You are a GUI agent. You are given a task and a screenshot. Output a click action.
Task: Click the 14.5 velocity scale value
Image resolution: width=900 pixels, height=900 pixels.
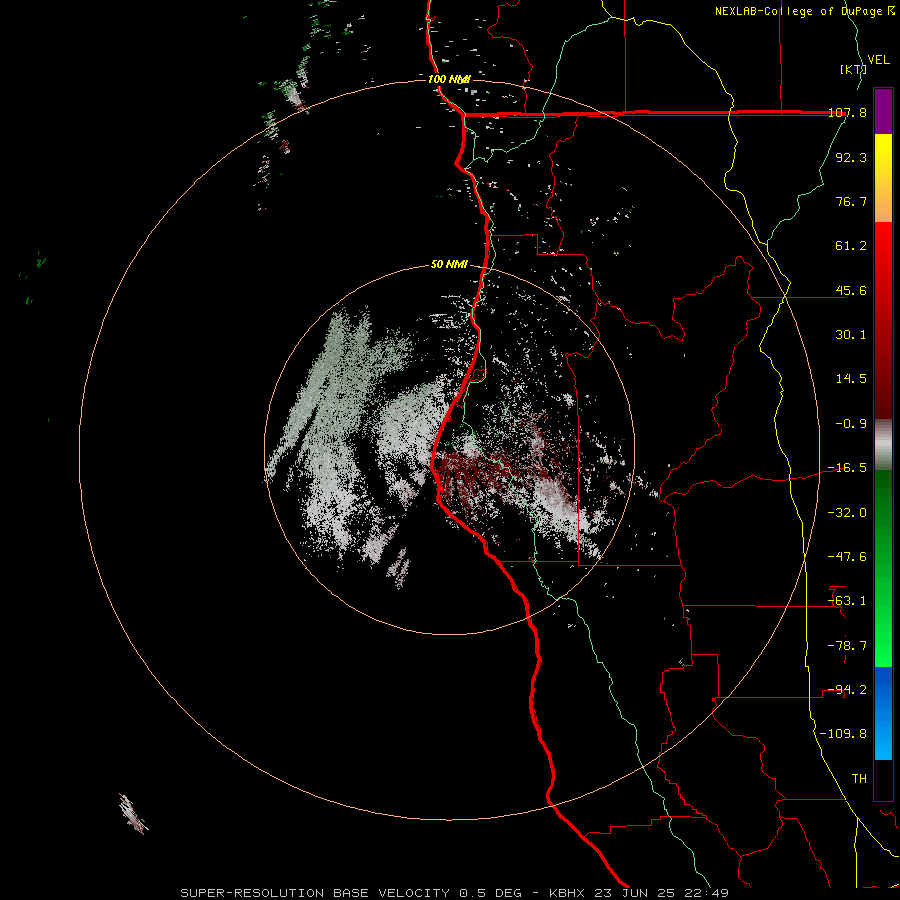851,379
